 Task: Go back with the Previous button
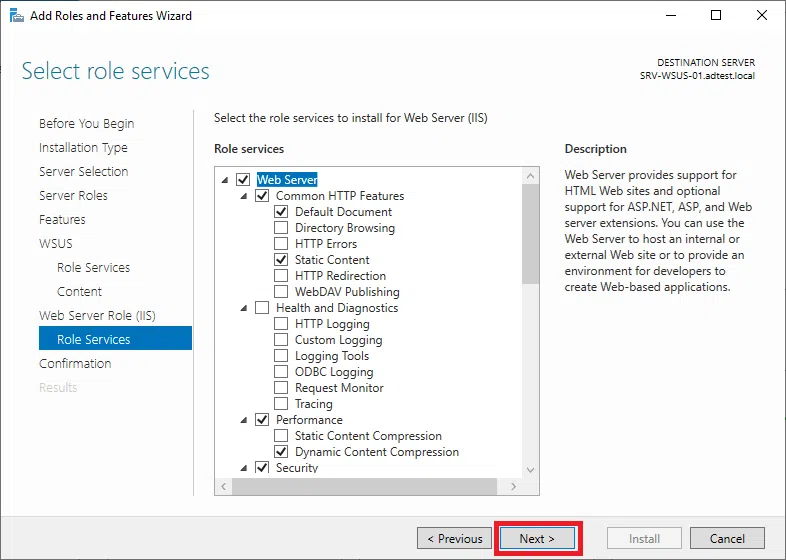[455, 538]
